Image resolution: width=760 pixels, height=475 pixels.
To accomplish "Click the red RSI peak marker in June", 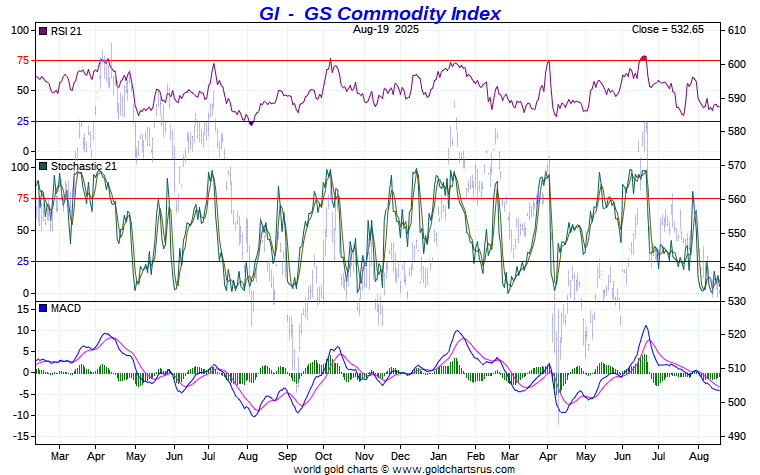I will (x=644, y=58).
